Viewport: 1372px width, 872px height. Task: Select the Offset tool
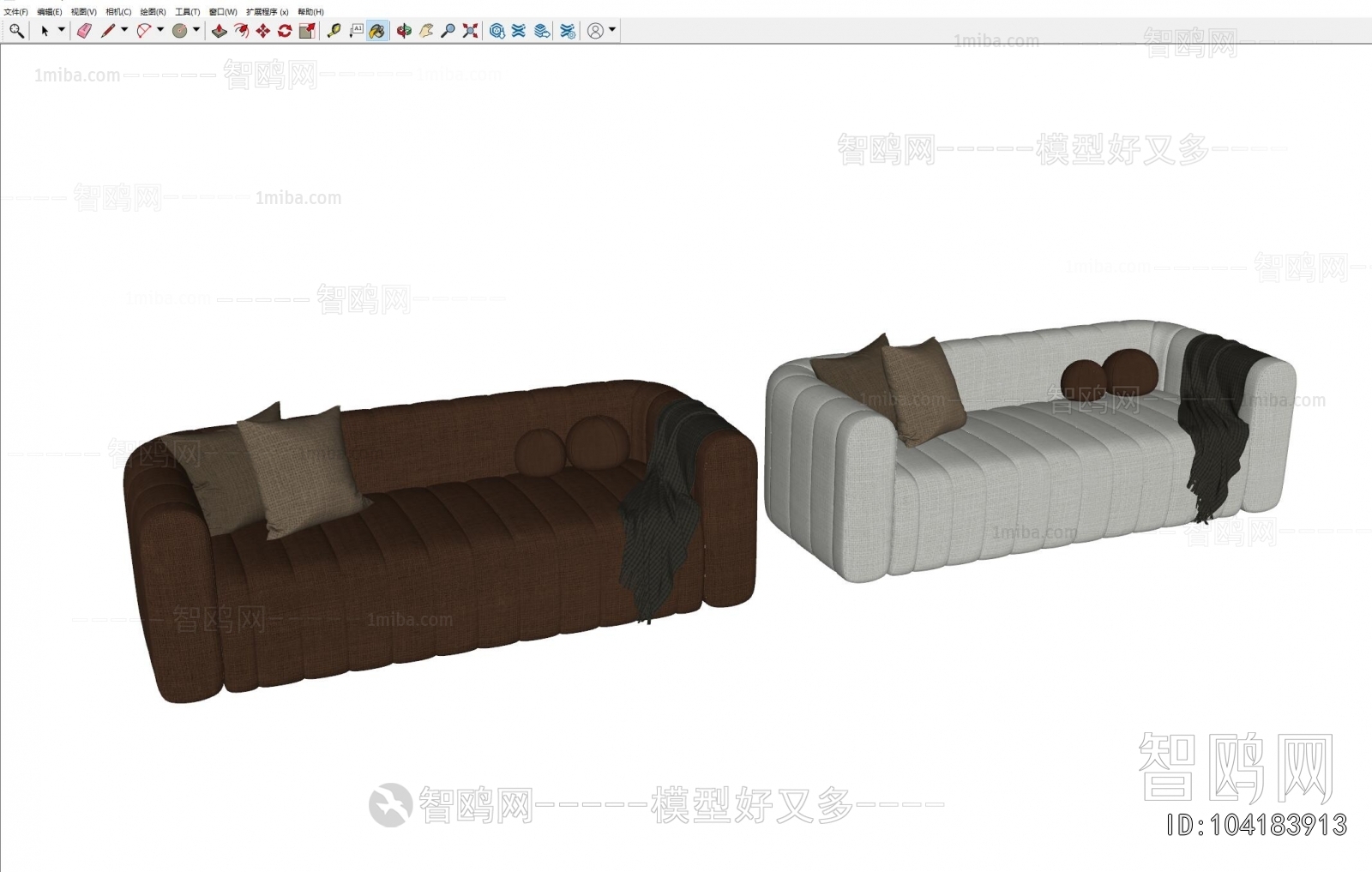(x=242, y=31)
